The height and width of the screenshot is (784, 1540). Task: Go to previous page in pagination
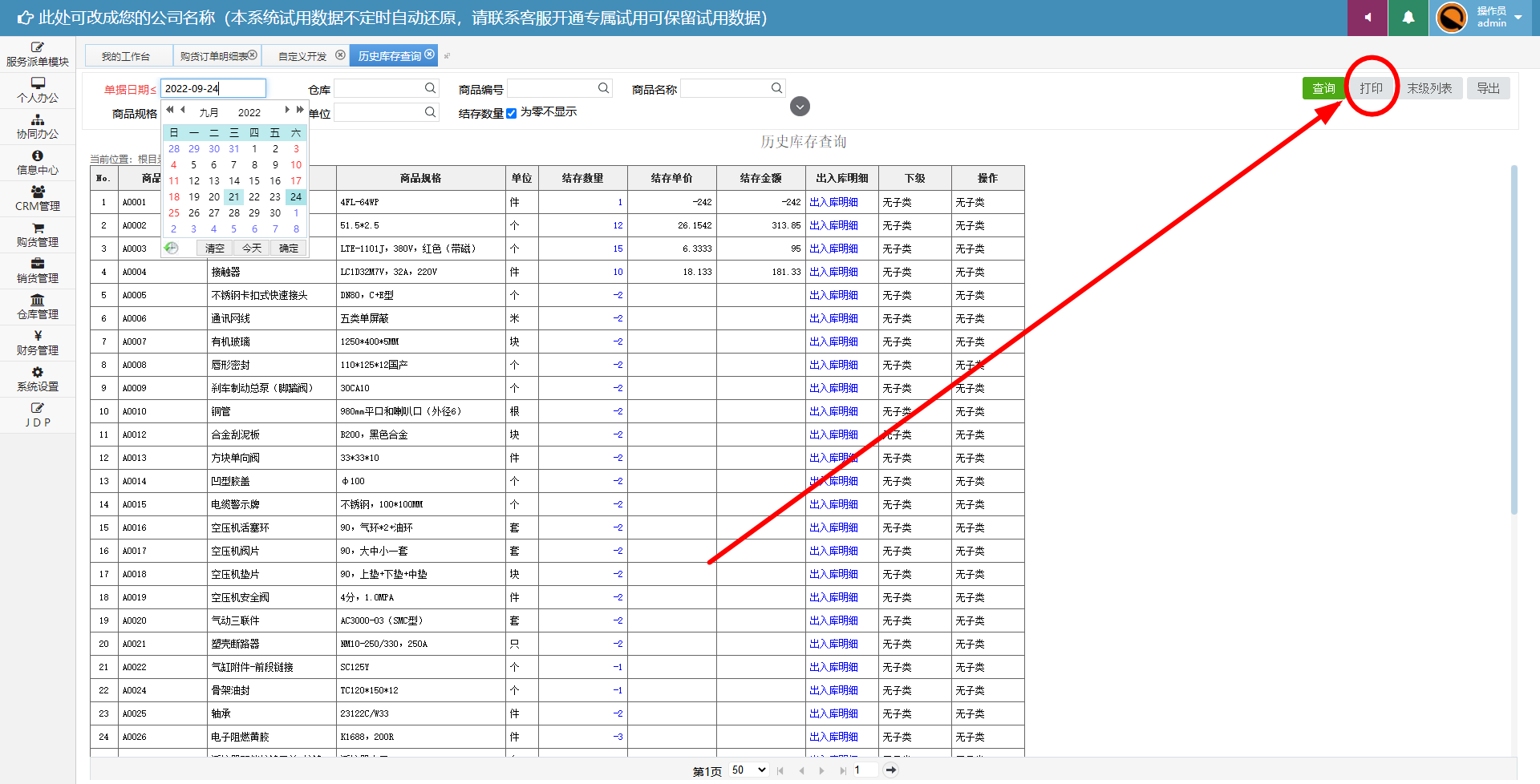coord(801,770)
